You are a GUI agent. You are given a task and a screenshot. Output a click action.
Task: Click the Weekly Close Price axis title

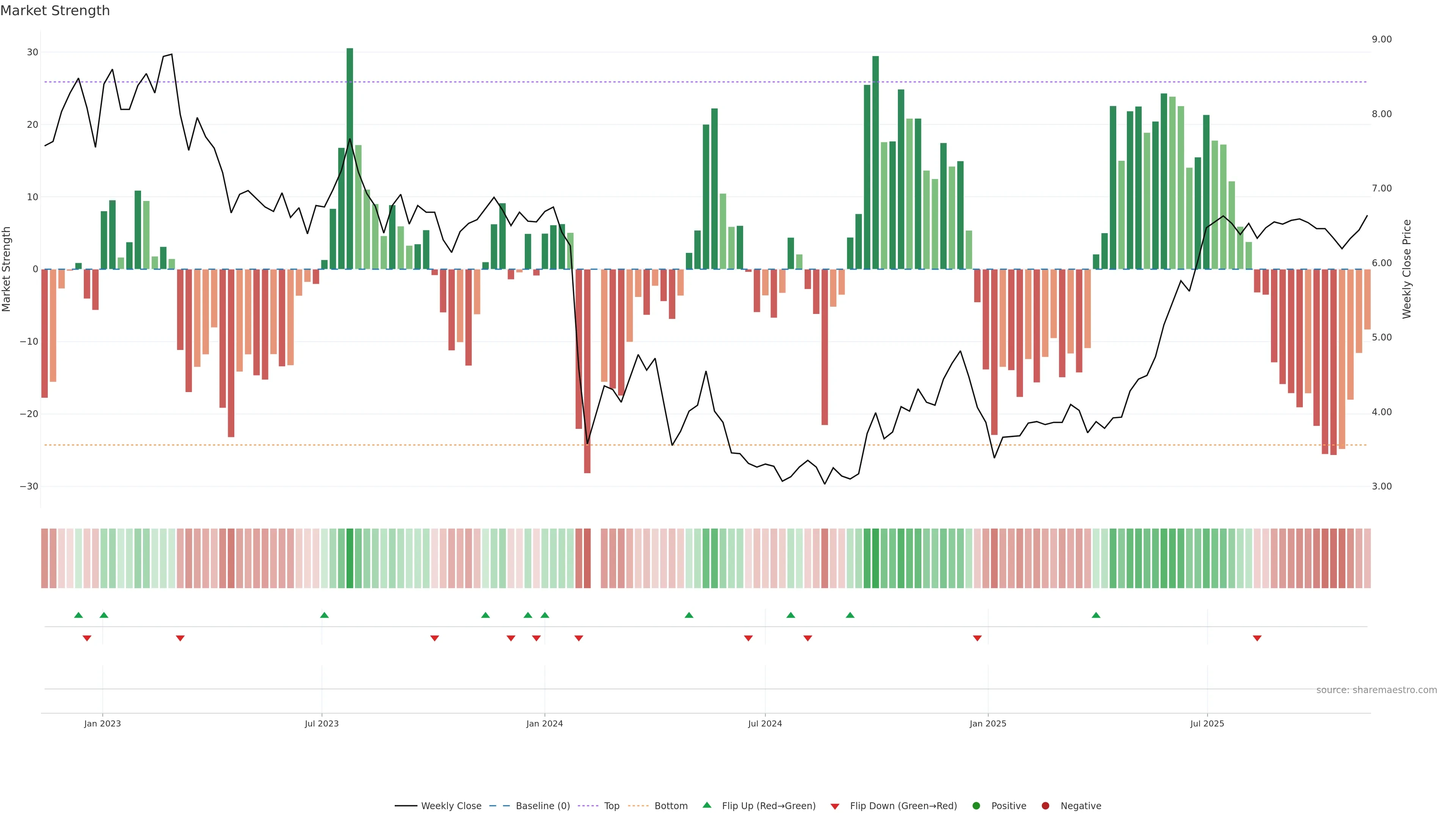click(1407, 269)
